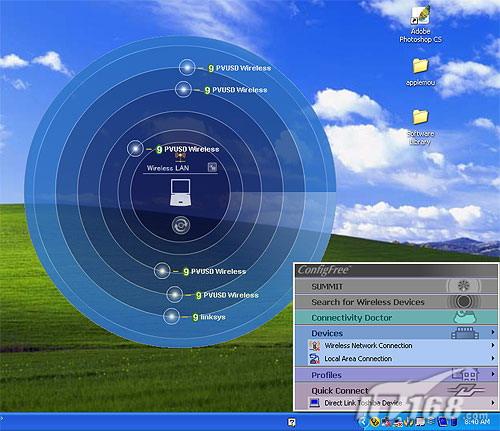Image resolution: width=500 pixels, height=431 pixels.
Task: Select the linksys access point node
Action: (172, 316)
